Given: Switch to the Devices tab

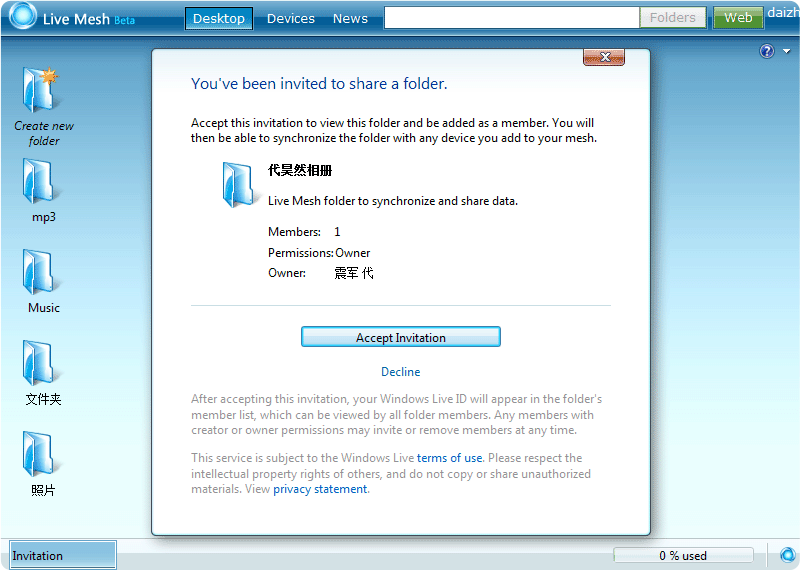Looking at the screenshot, I should click(291, 18).
